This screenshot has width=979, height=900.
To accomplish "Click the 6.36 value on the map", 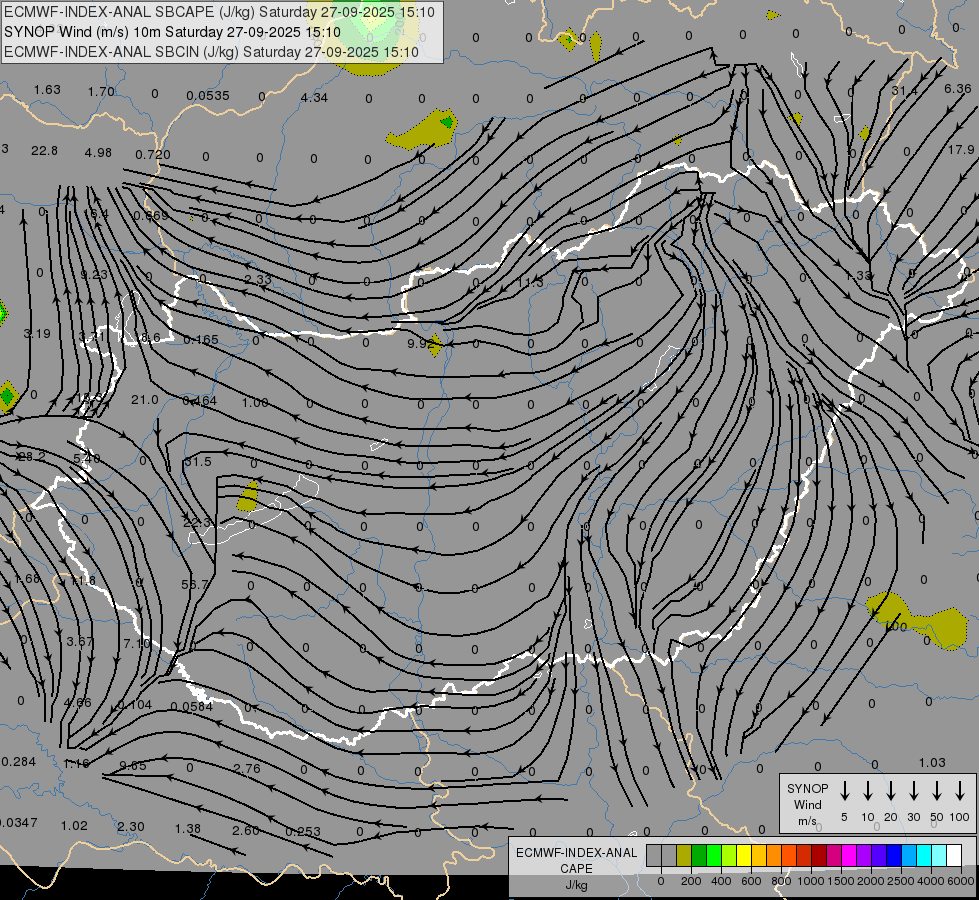I will tap(958, 89).
